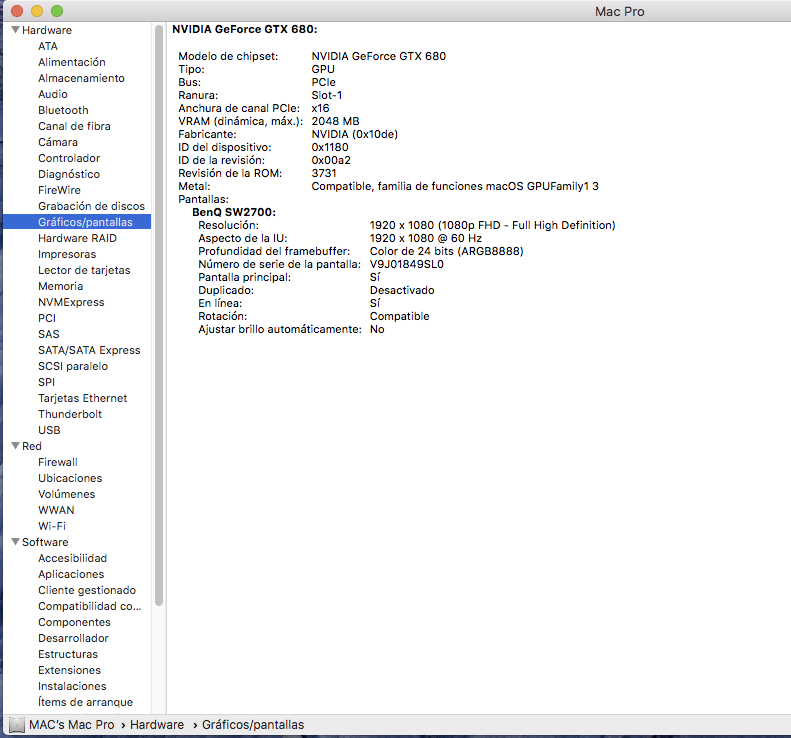The height and width of the screenshot is (738, 791).
Task: Click the Slot-1 value
Action: (x=326, y=95)
